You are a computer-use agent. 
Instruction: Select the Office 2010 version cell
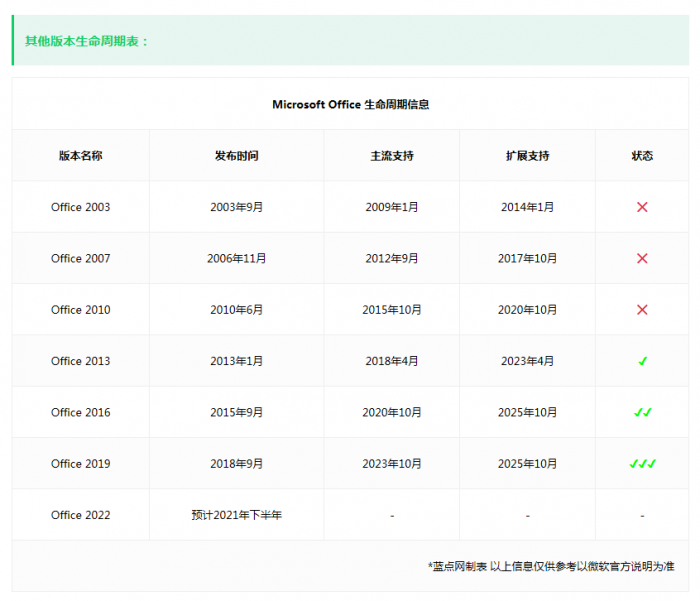click(80, 310)
